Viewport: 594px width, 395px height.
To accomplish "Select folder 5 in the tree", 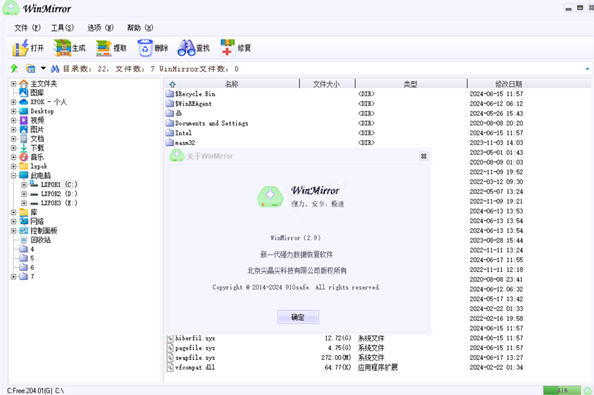I will coord(32,258).
